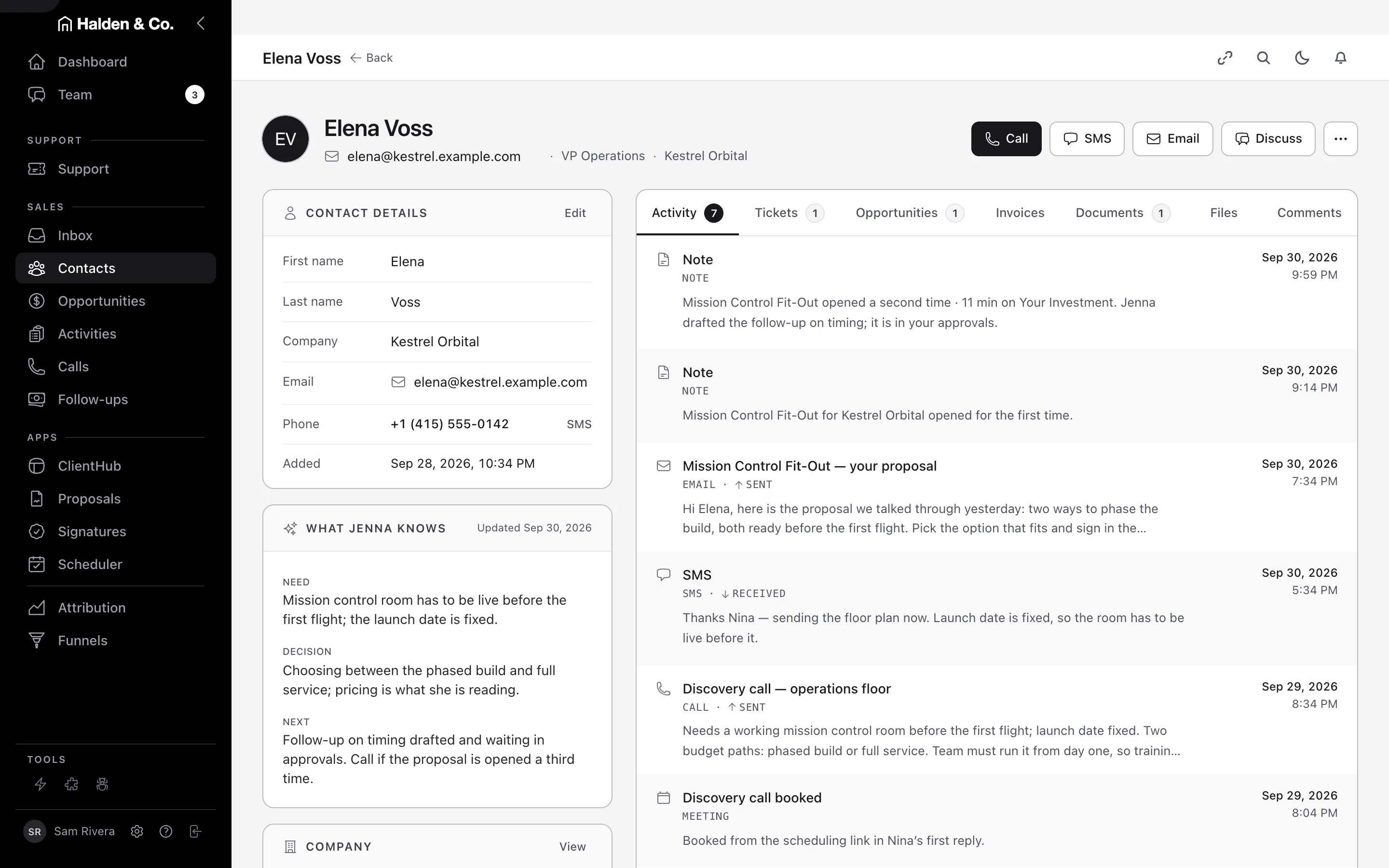Go to Calls in the sidebar
Screen dimensions: 1389x868
(115, 366)
